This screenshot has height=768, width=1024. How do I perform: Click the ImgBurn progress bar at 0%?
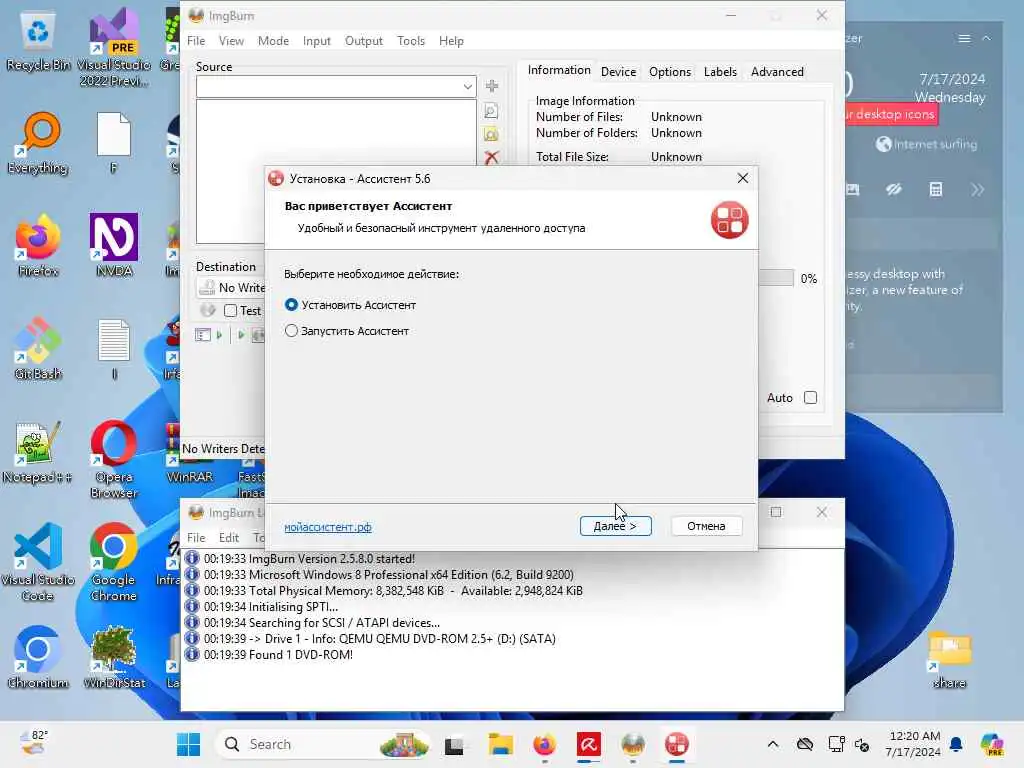coord(776,278)
